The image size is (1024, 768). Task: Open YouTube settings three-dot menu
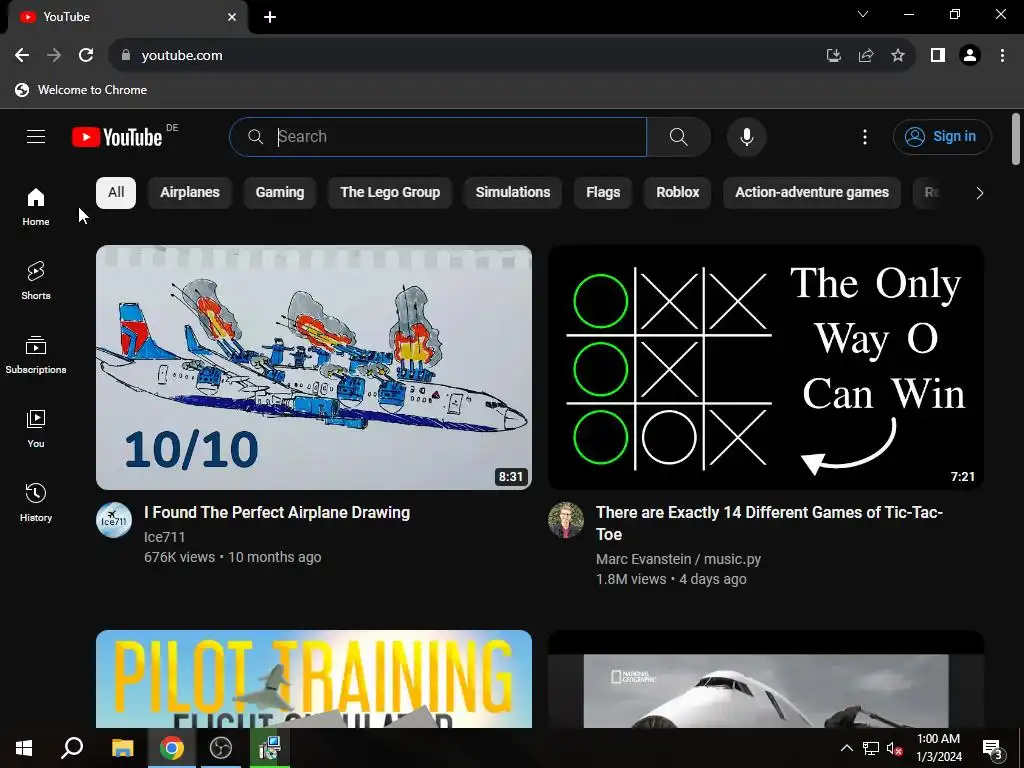pyautogui.click(x=865, y=136)
